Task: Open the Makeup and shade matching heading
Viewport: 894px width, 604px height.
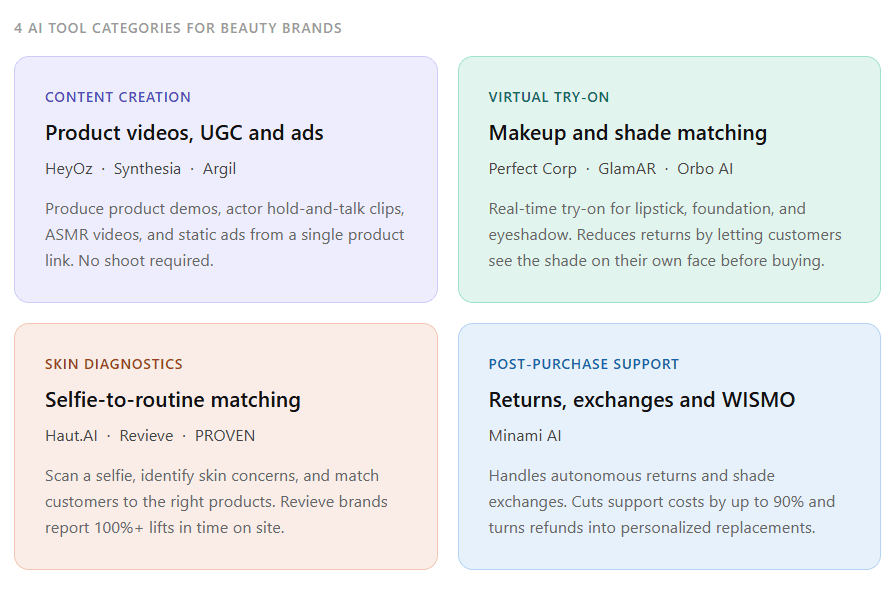Action: coord(628,133)
